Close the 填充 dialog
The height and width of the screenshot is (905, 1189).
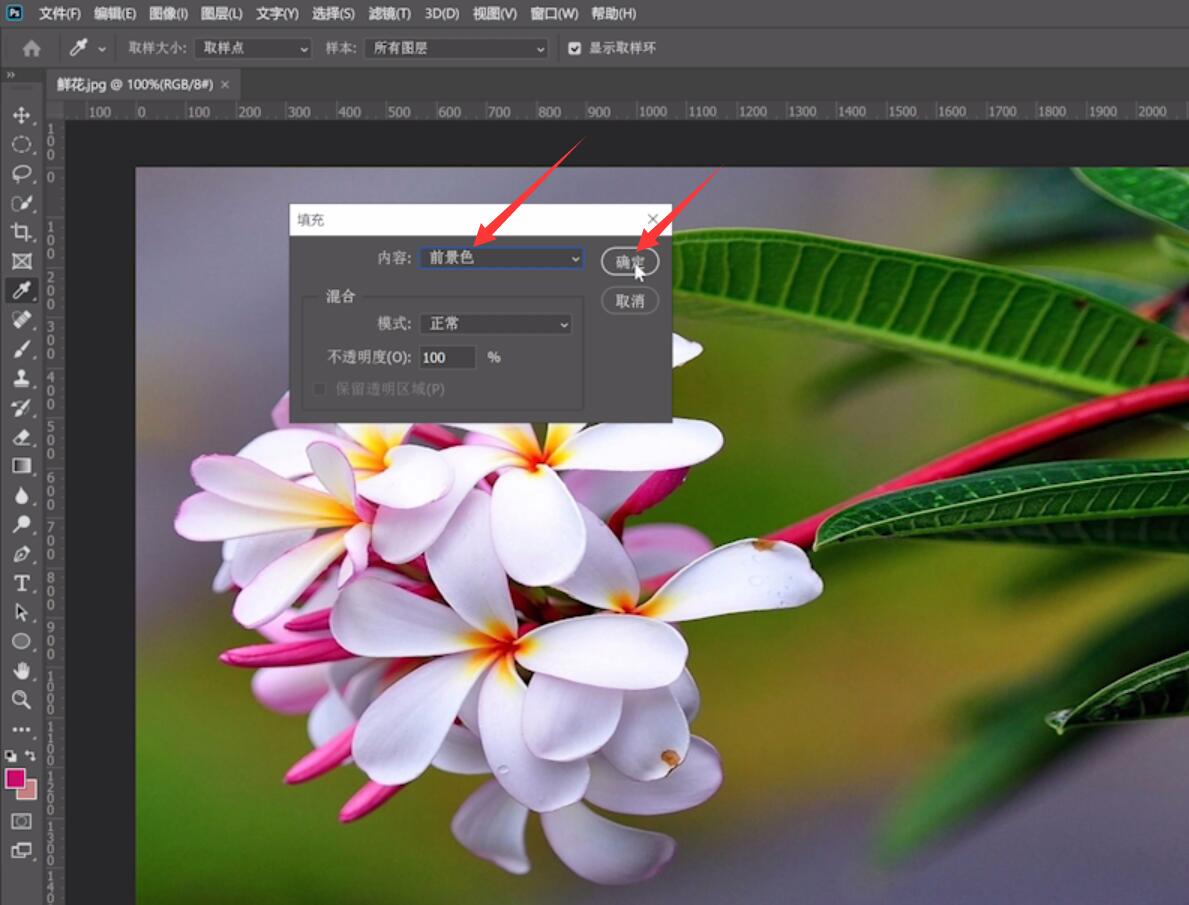(653, 218)
